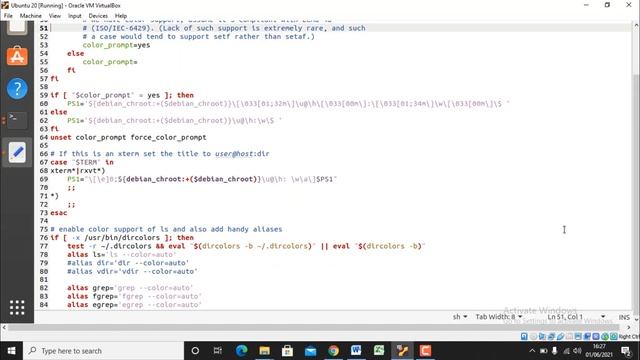
Task: Open the View menu
Action: click(55, 16)
